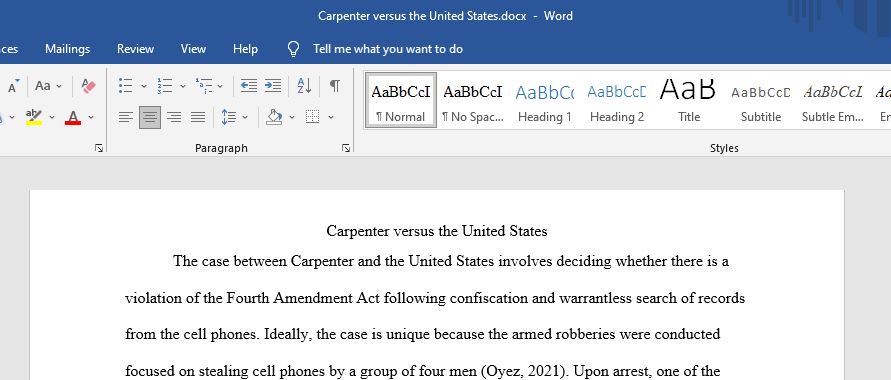This screenshot has width=891, height=380.
Task: Toggle Align Left paragraph alignment
Action: (126, 117)
